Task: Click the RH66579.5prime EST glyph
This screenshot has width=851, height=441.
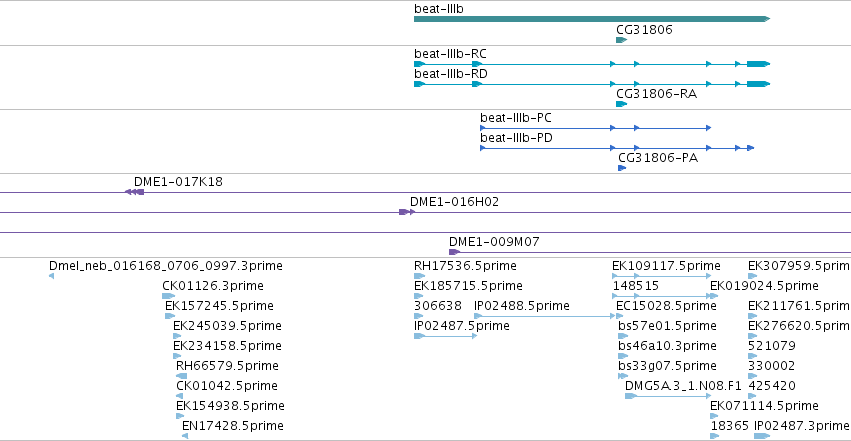Action: (x=181, y=376)
